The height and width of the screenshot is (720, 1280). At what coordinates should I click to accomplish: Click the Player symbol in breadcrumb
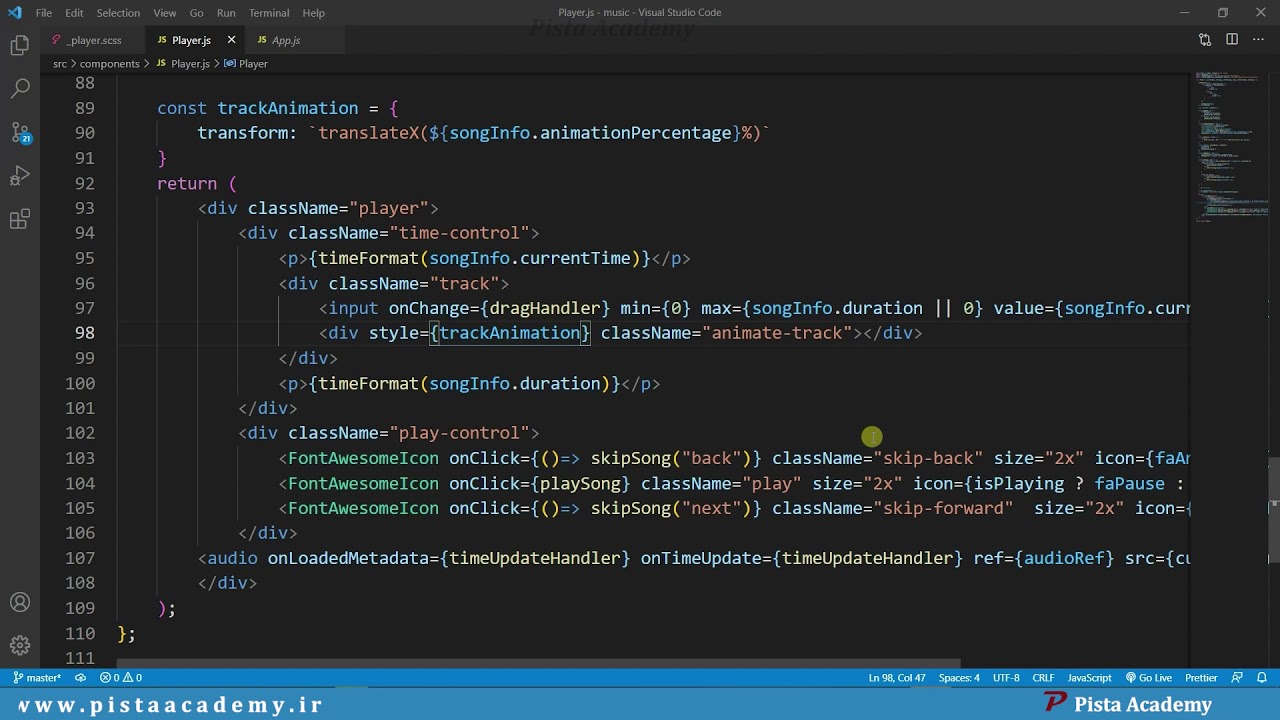point(246,63)
